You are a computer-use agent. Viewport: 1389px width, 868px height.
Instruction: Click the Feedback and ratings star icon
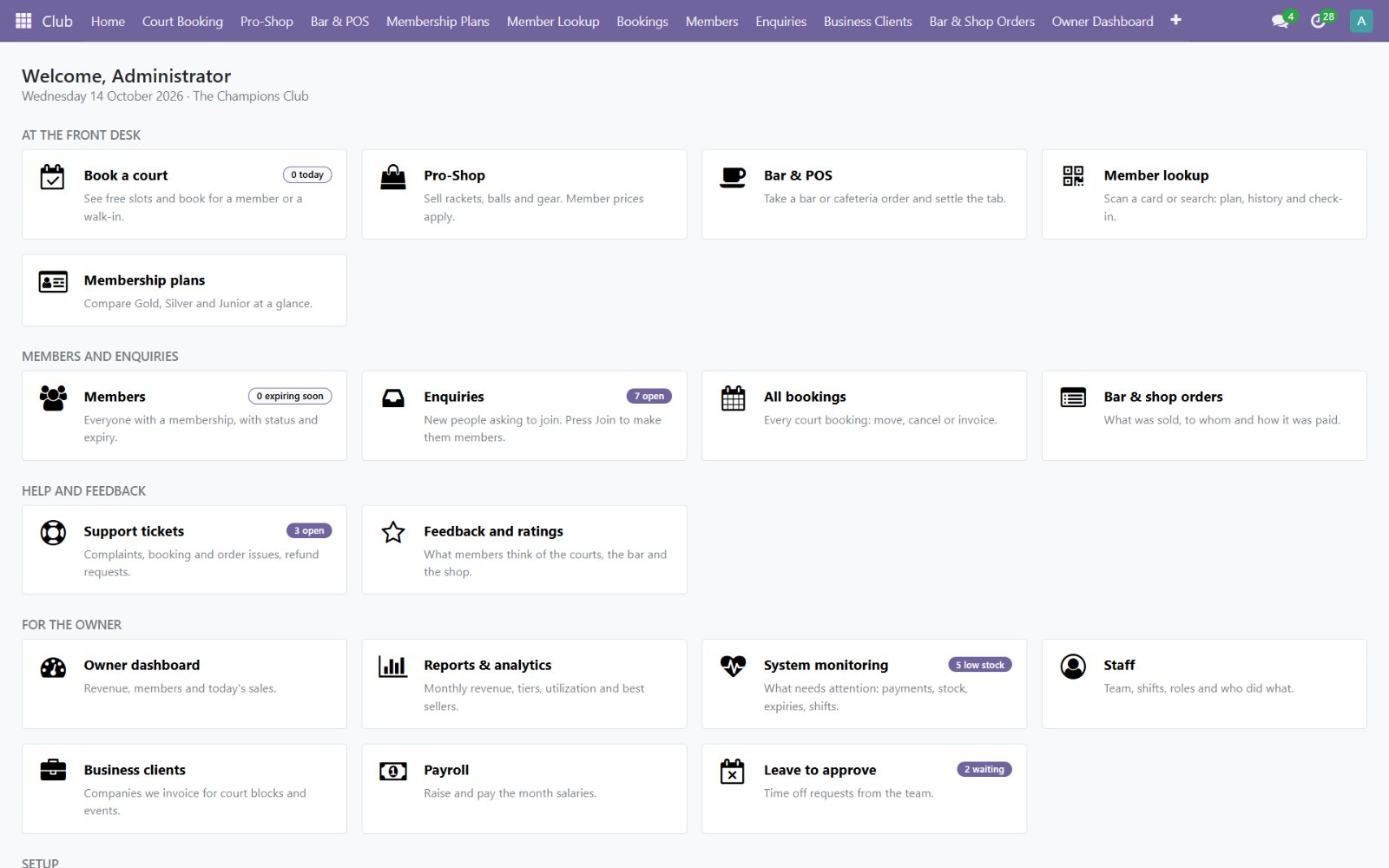392,532
